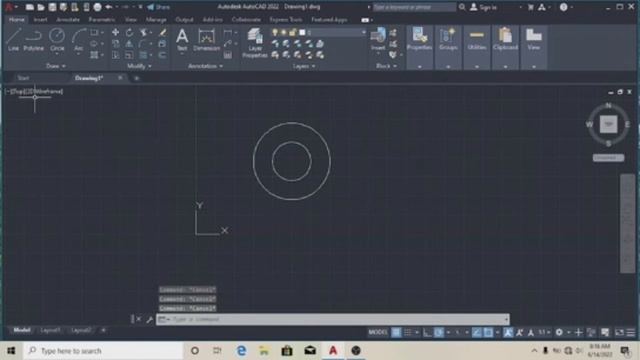This screenshot has width=640, height=360.
Task: Expand the Modify panel
Action: (x=139, y=66)
